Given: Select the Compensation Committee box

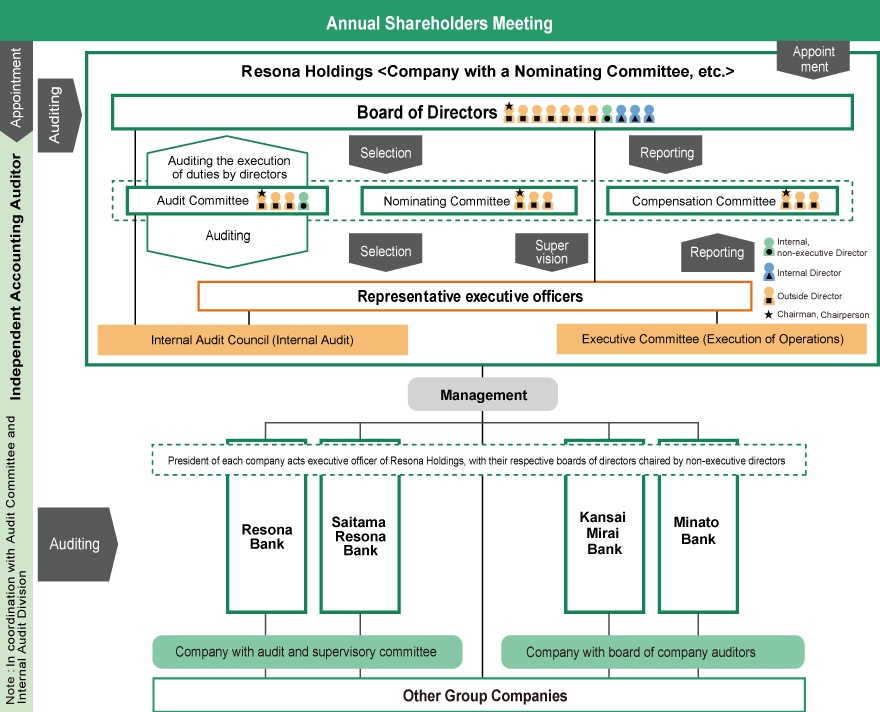Looking at the screenshot, I should point(722,201).
